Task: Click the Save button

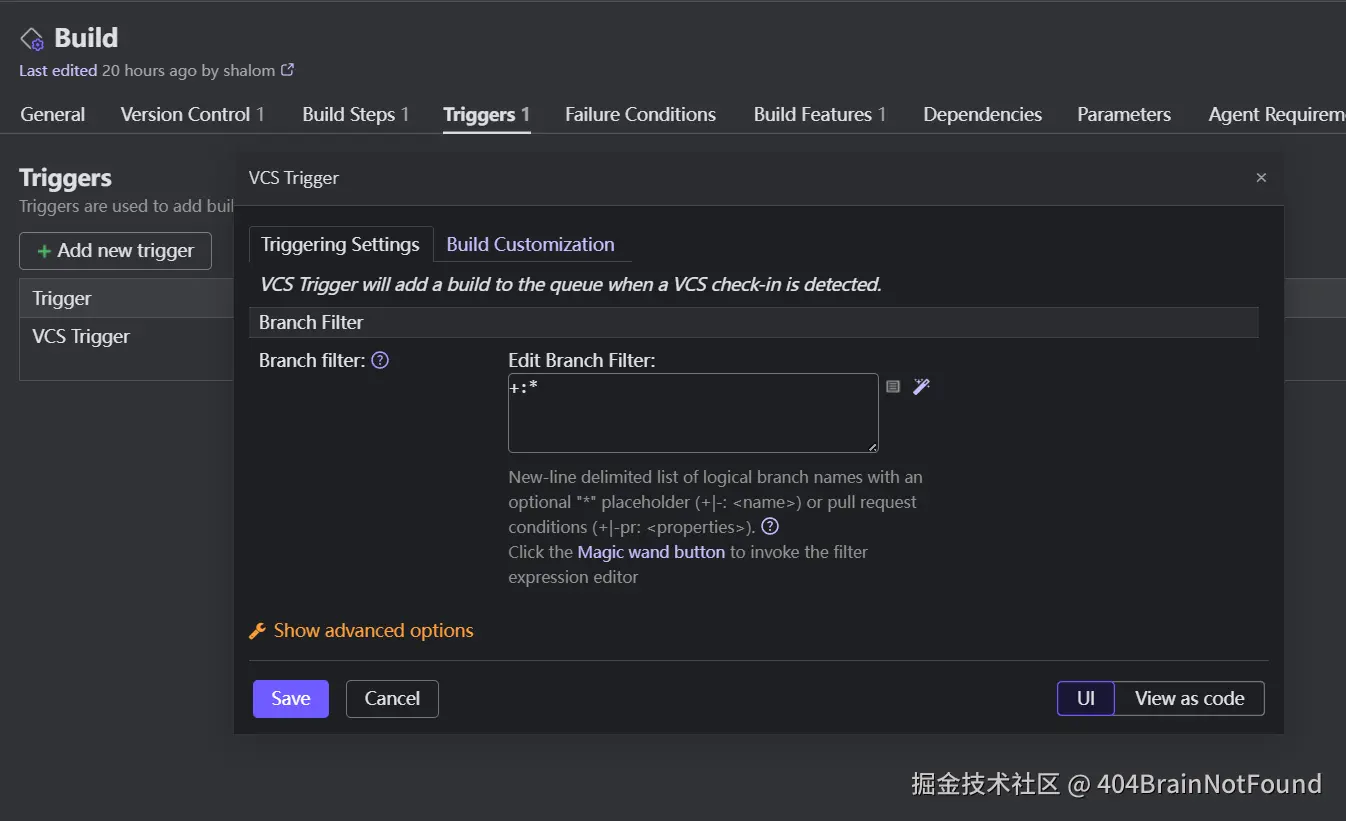Action: 290,699
